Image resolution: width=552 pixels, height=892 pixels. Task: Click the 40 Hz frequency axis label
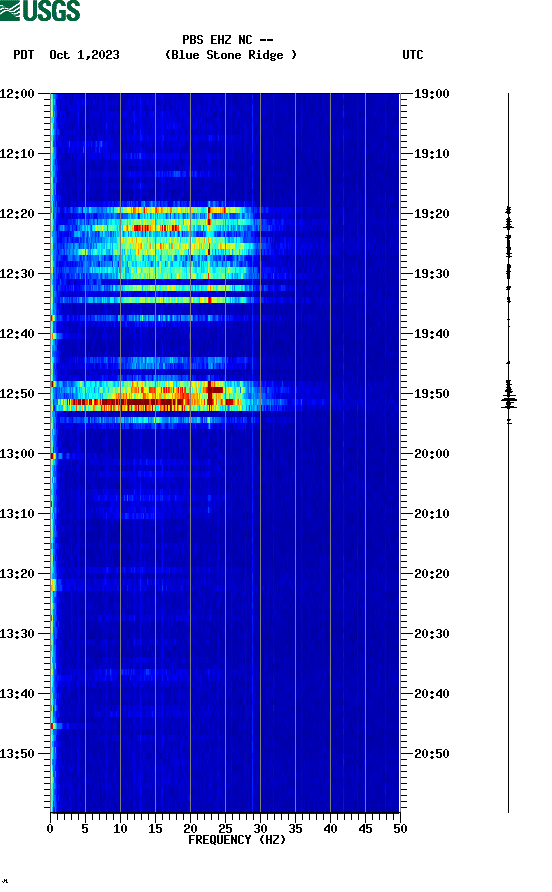[x=331, y=829]
